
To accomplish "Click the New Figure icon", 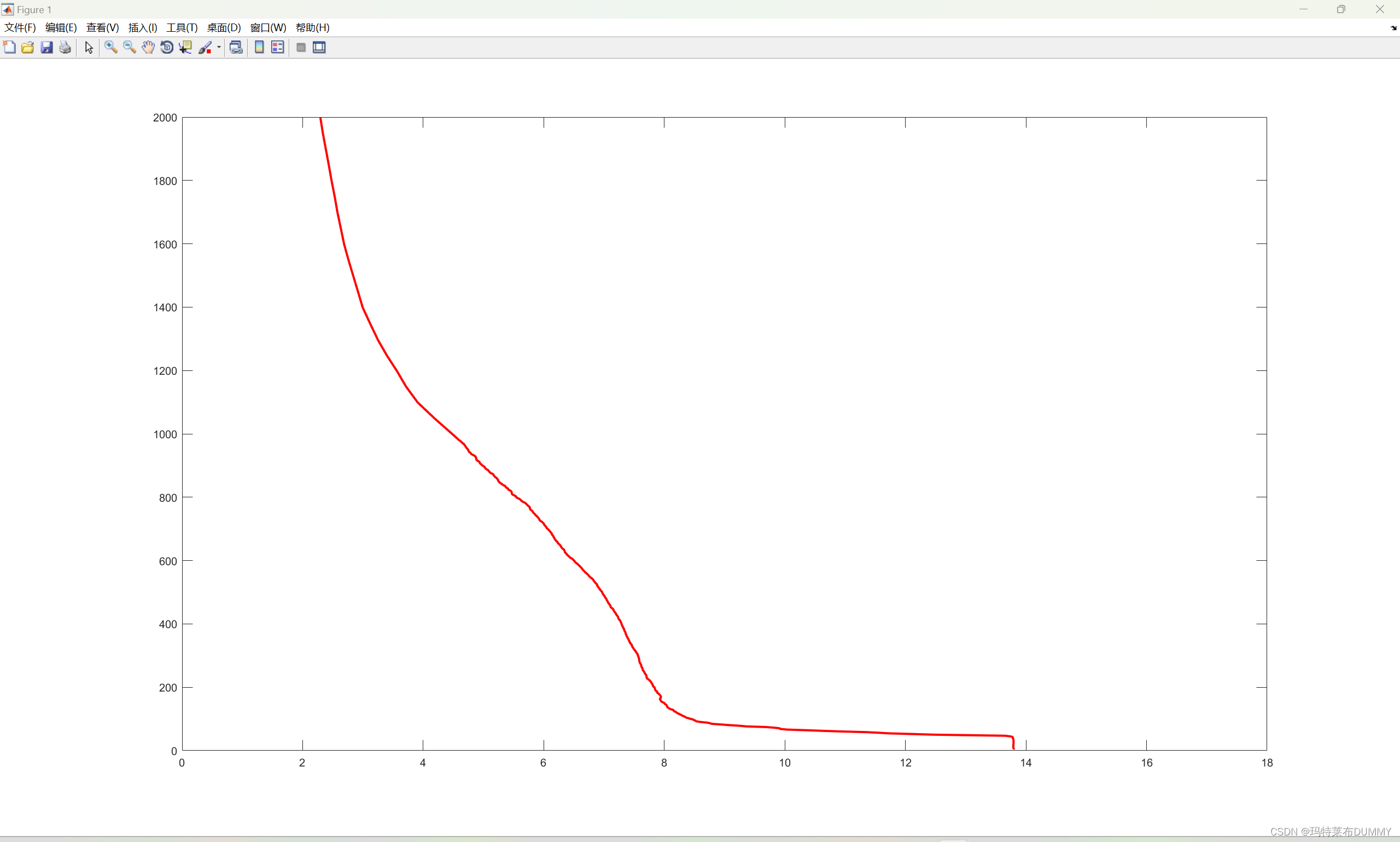I will tap(10, 48).
